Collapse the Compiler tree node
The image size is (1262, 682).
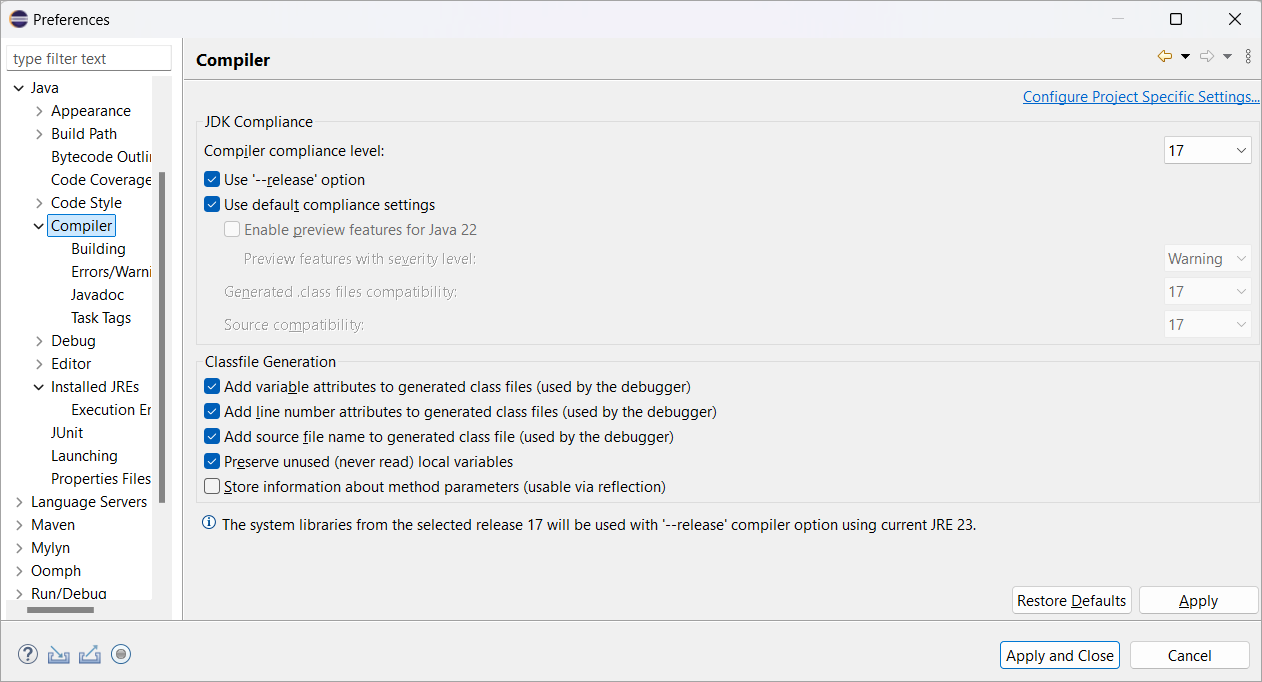tap(39, 226)
